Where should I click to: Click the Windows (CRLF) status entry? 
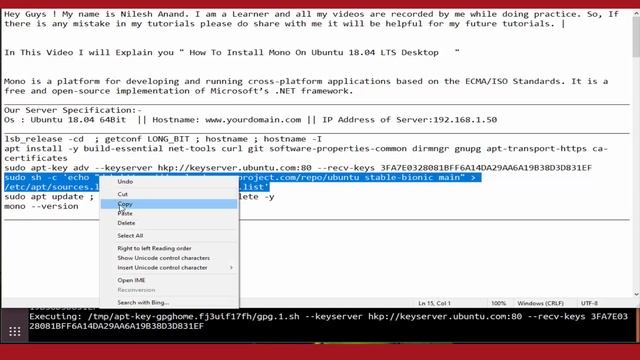(540, 303)
